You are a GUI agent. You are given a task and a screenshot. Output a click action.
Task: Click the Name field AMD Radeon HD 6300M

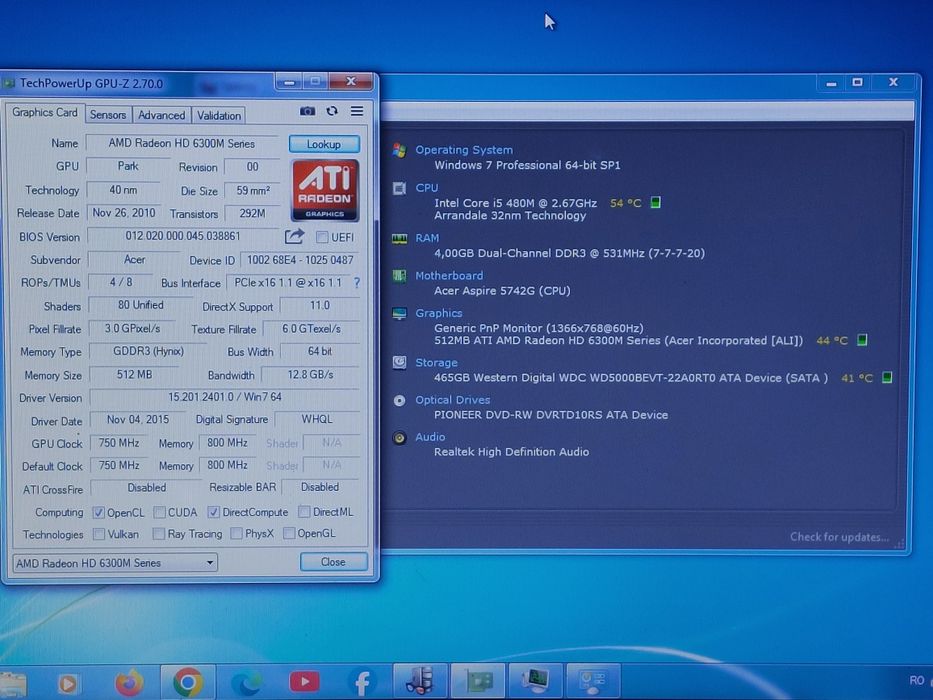point(182,143)
